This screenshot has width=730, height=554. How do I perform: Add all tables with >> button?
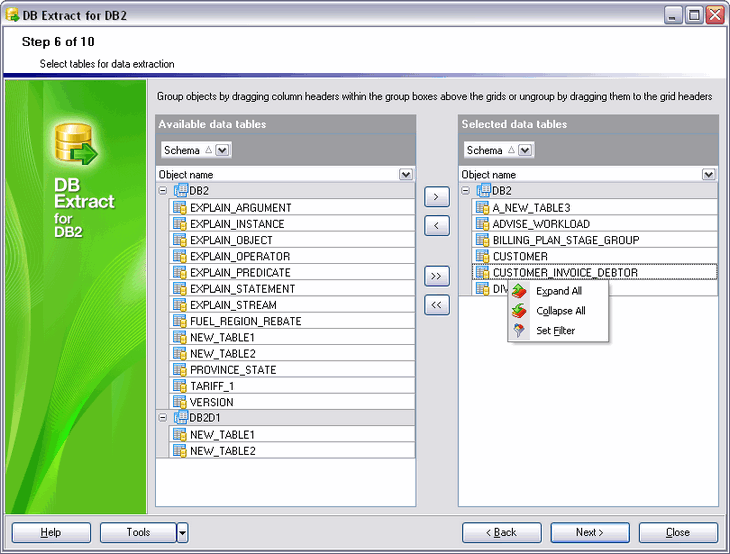tap(437, 276)
